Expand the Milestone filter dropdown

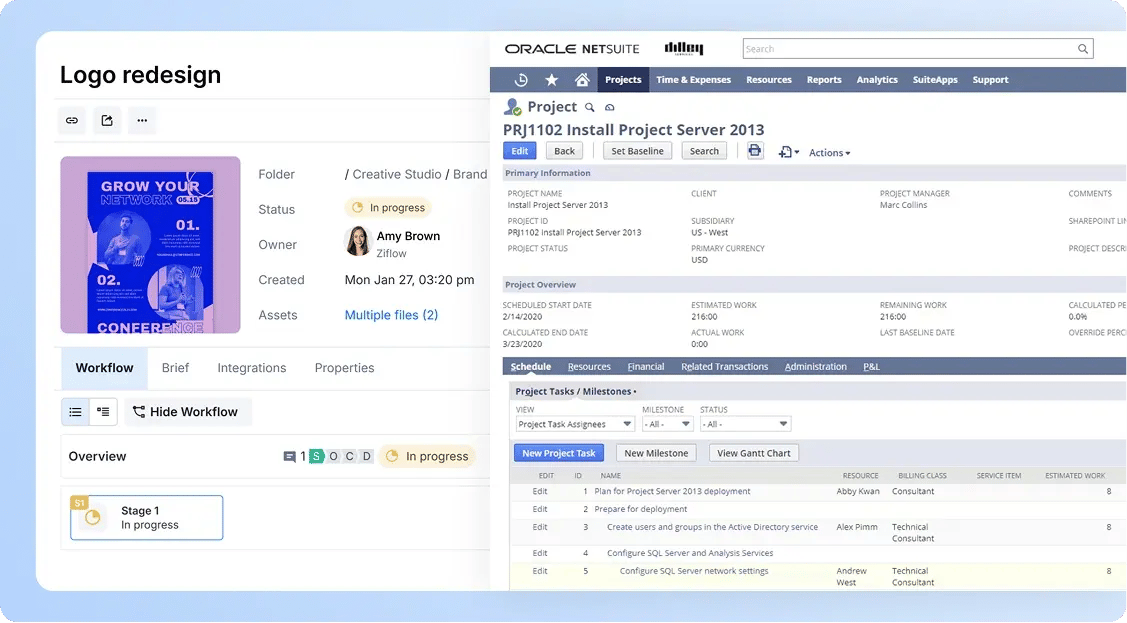point(667,424)
